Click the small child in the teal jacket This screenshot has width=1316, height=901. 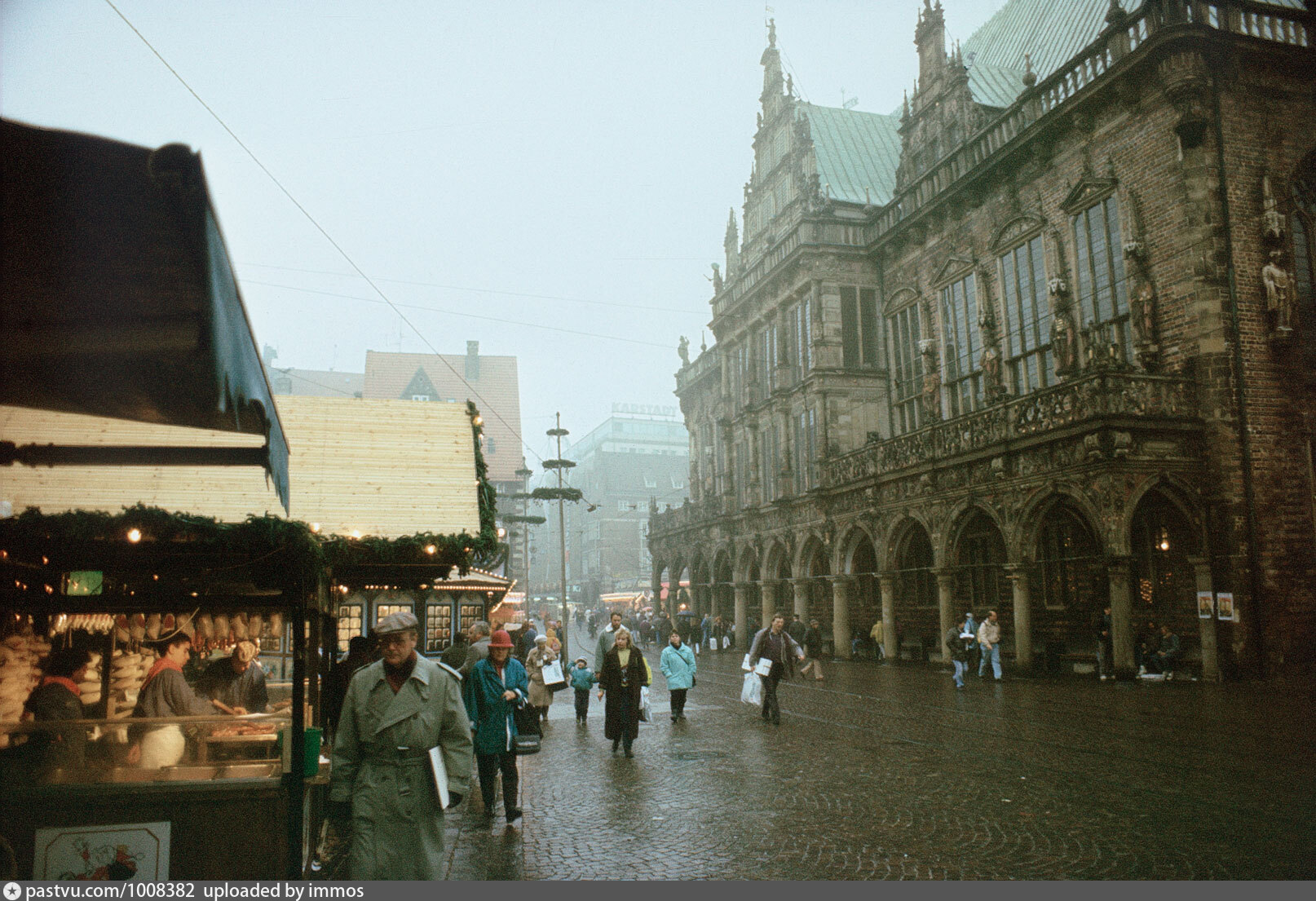pyautogui.click(x=581, y=687)
